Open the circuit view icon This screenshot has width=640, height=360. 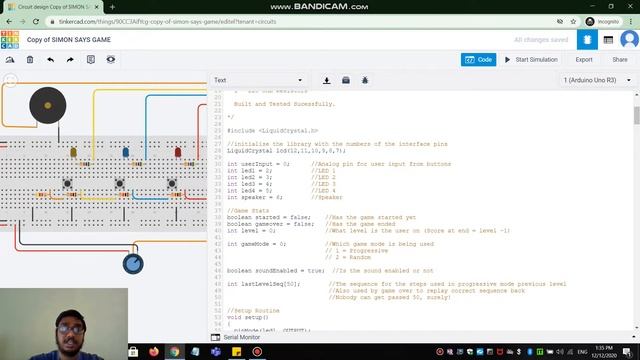[x=587, y=40]
